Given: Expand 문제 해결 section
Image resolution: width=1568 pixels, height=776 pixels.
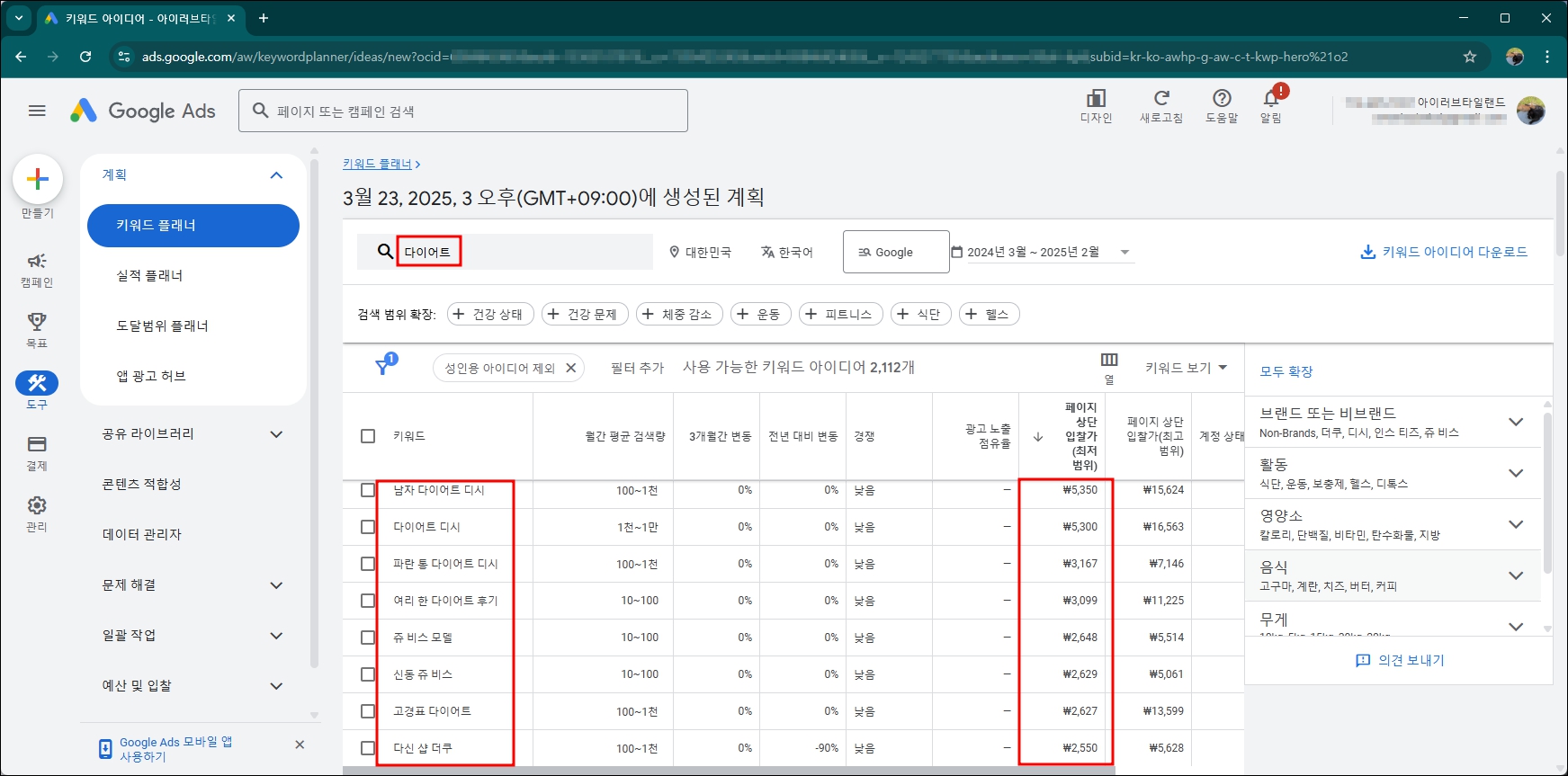Looking at the screenshot, I should (276, 585).
